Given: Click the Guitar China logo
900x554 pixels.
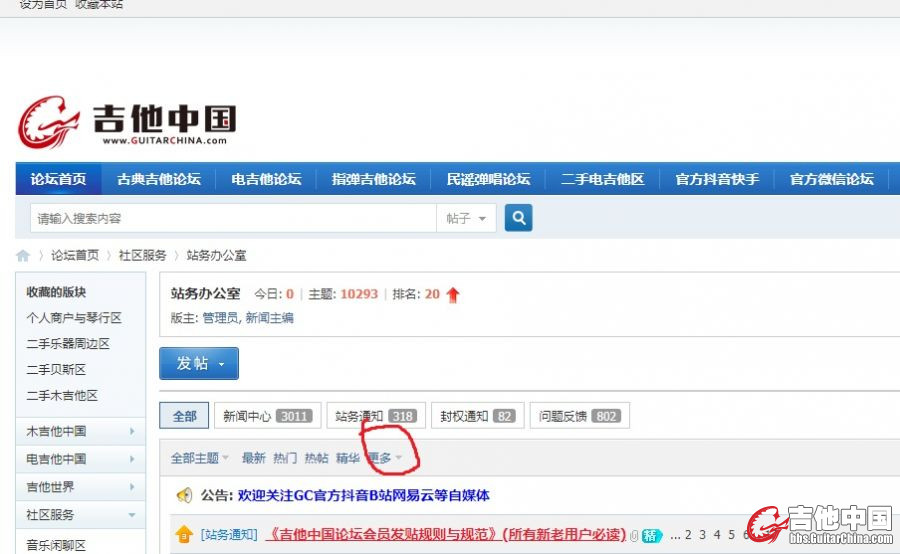Looking at the screenshot, I should [127, 122].
